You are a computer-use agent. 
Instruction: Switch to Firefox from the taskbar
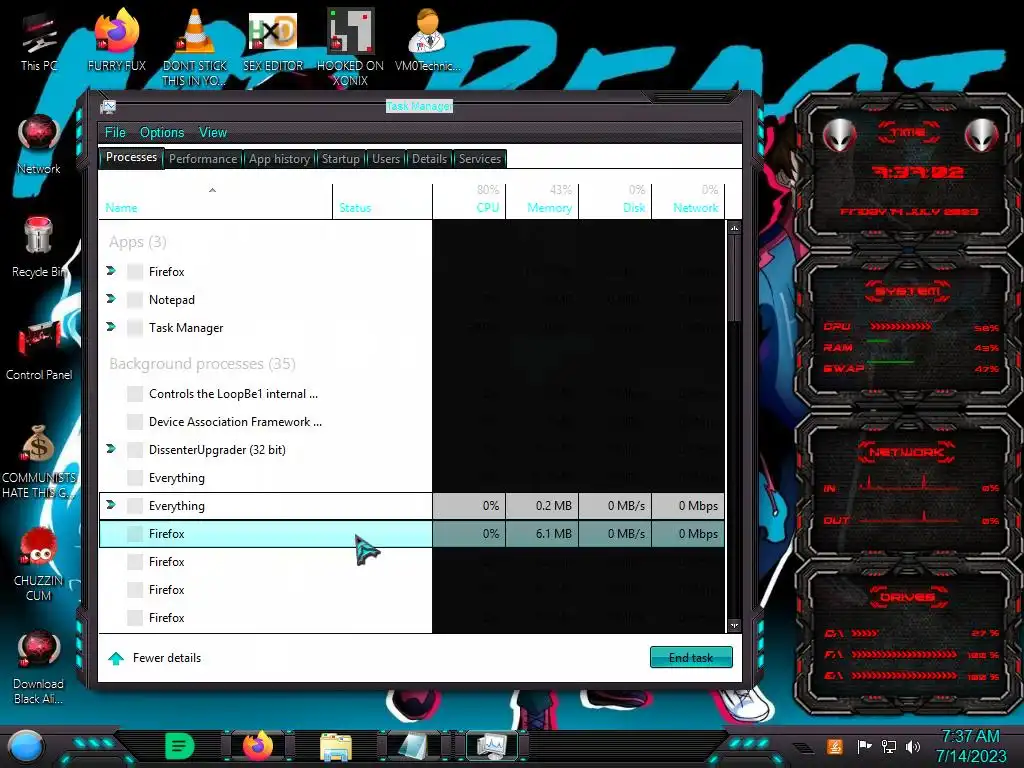[258, 746]
